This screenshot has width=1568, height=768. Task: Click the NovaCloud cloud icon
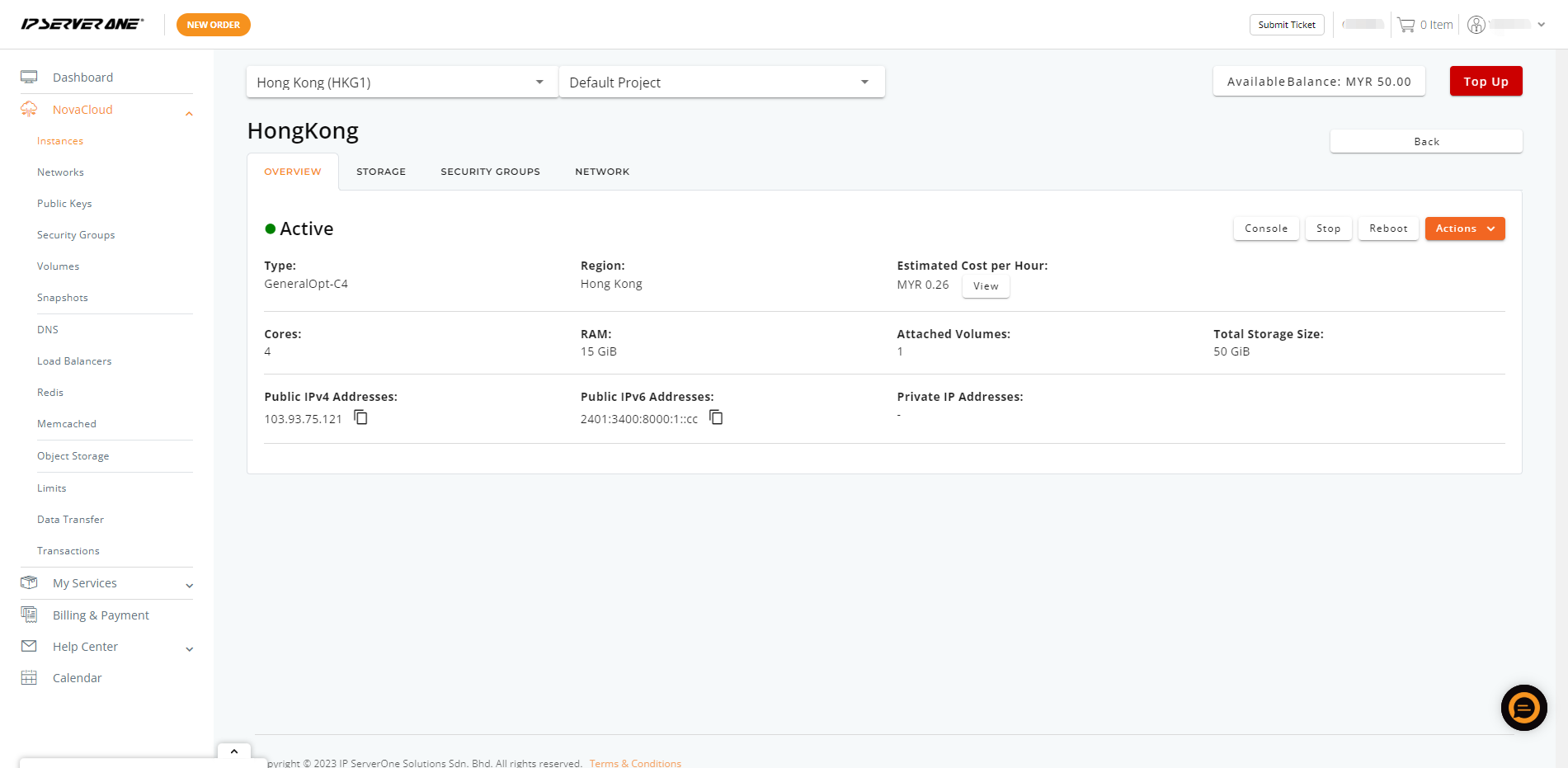[29, 109]
